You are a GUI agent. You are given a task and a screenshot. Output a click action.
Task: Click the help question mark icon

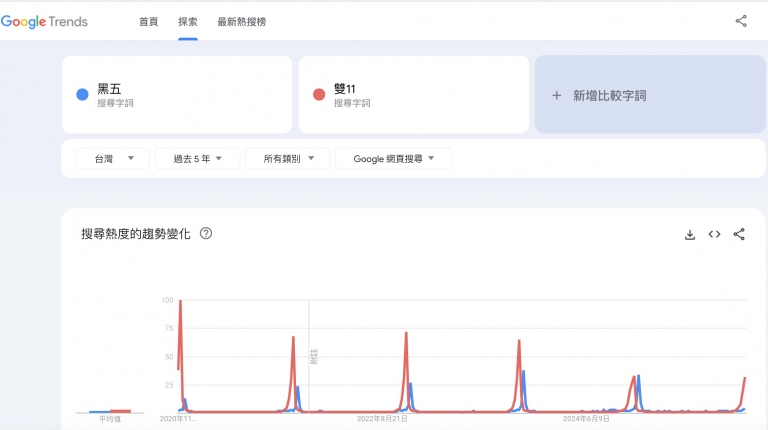[206, 234]
